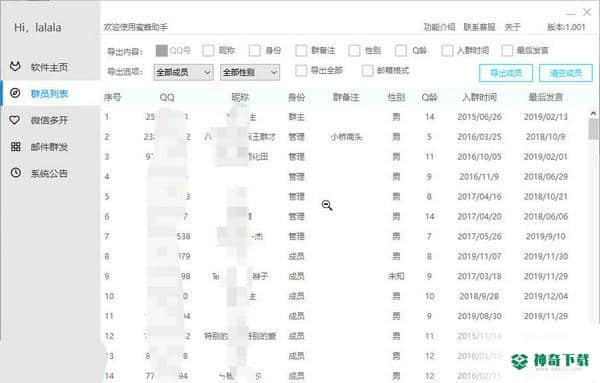This screenshot has width=600, height=383.
Task: Toggle the QQ号 export checkbox
Action: pos(161,51)
